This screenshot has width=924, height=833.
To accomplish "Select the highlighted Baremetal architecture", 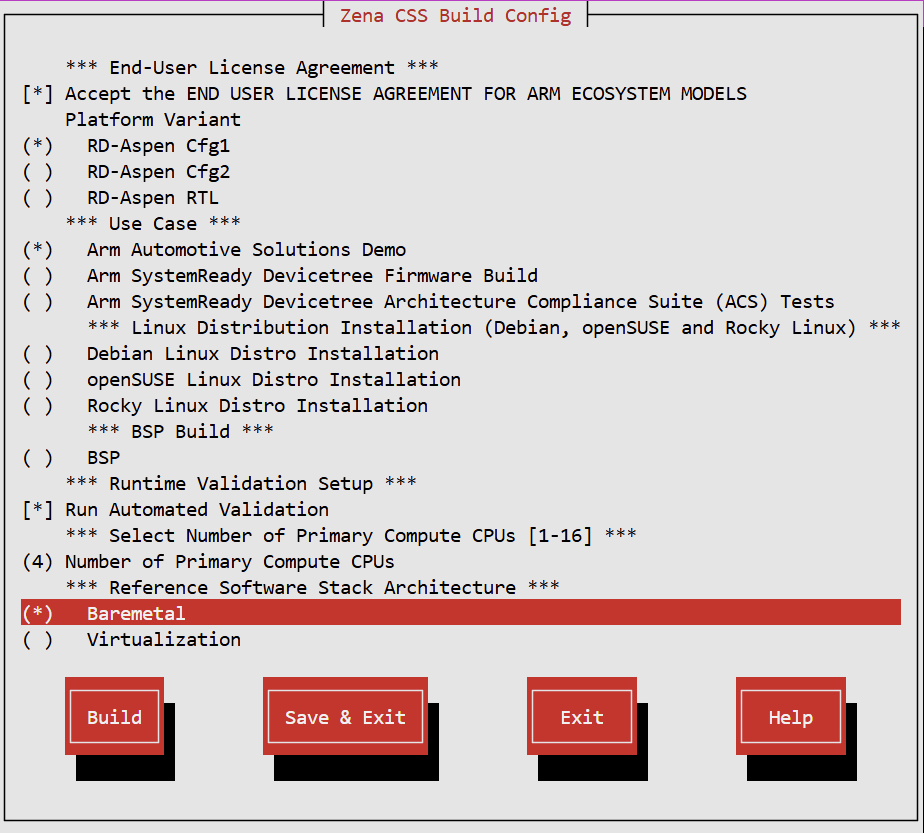I will coord(461,613).
